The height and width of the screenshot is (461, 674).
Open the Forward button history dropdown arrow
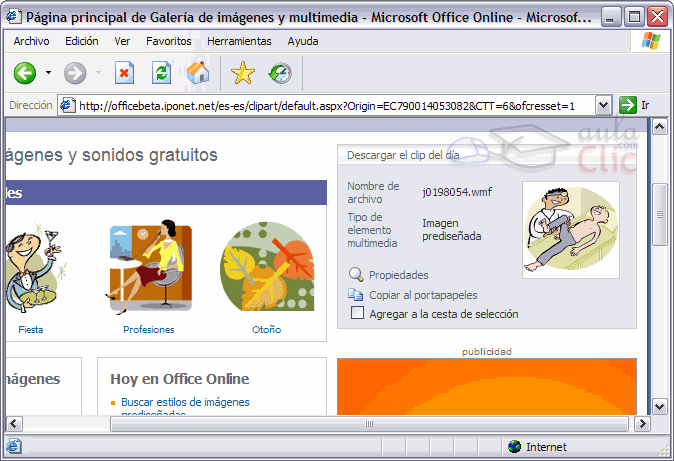(x=98, y=74)
